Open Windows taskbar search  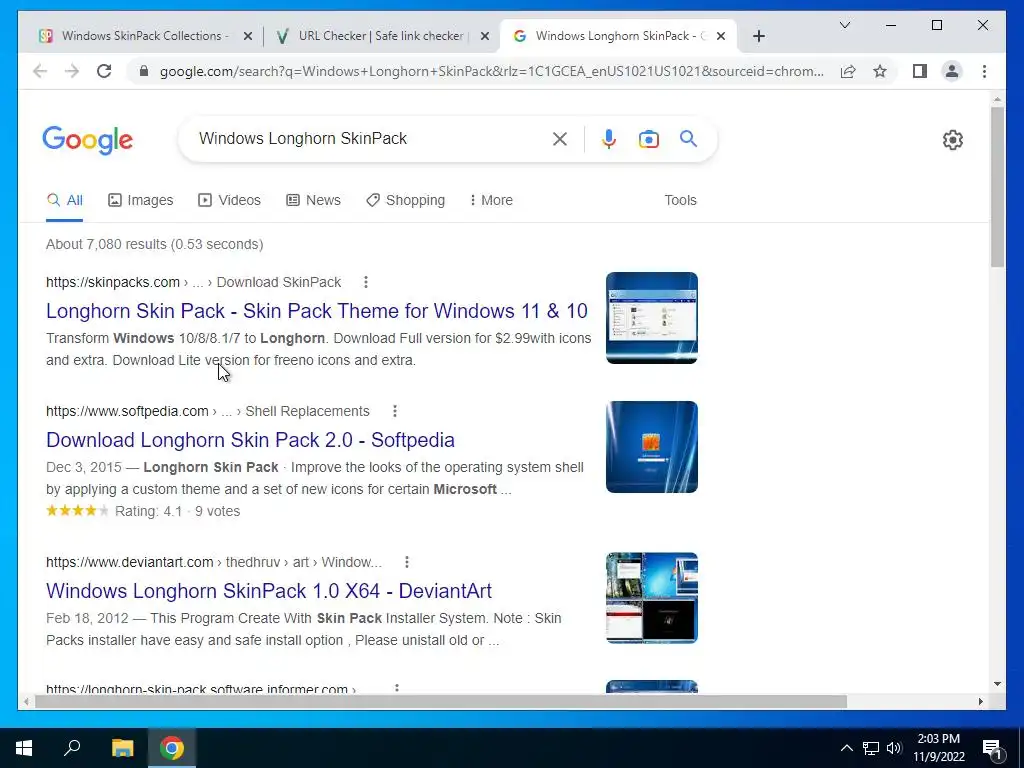click(72, 748)
